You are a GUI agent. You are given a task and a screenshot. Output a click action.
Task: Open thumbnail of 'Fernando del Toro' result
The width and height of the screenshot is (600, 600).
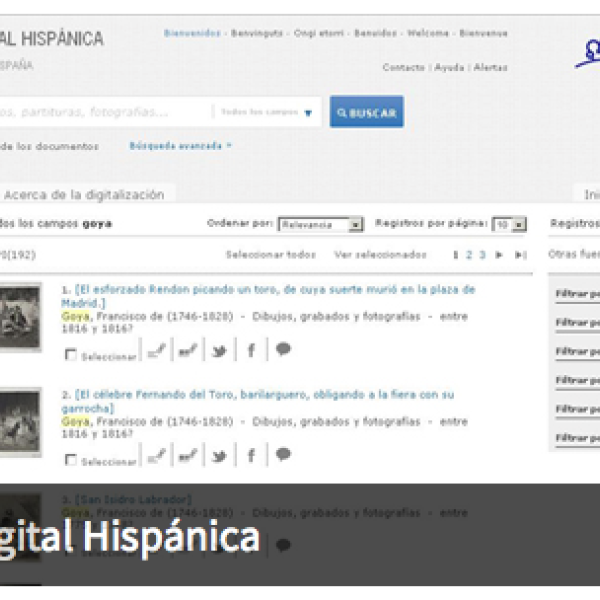click(x=19, y=422)
